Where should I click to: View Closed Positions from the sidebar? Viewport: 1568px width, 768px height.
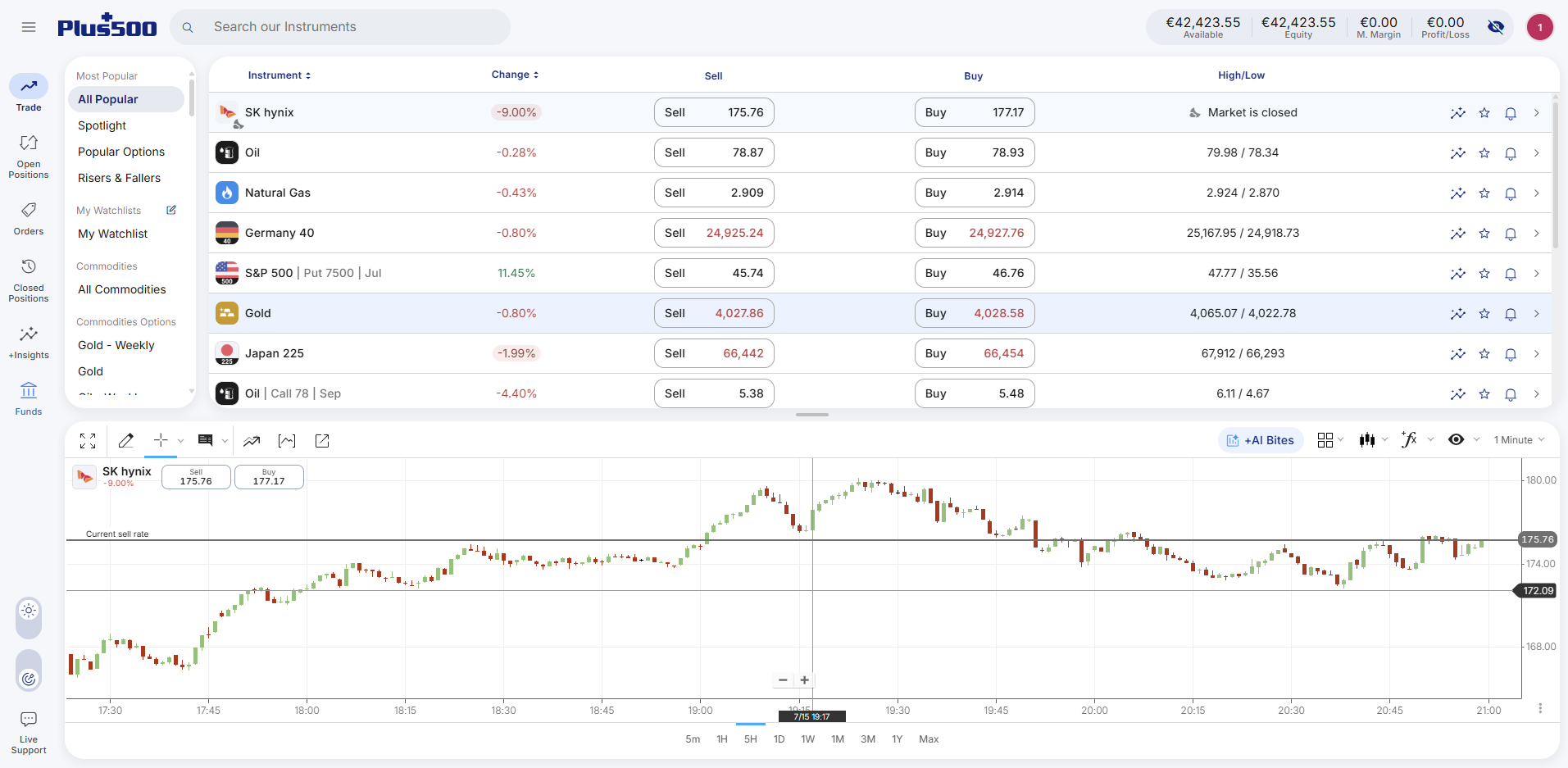tap(29, 280)
